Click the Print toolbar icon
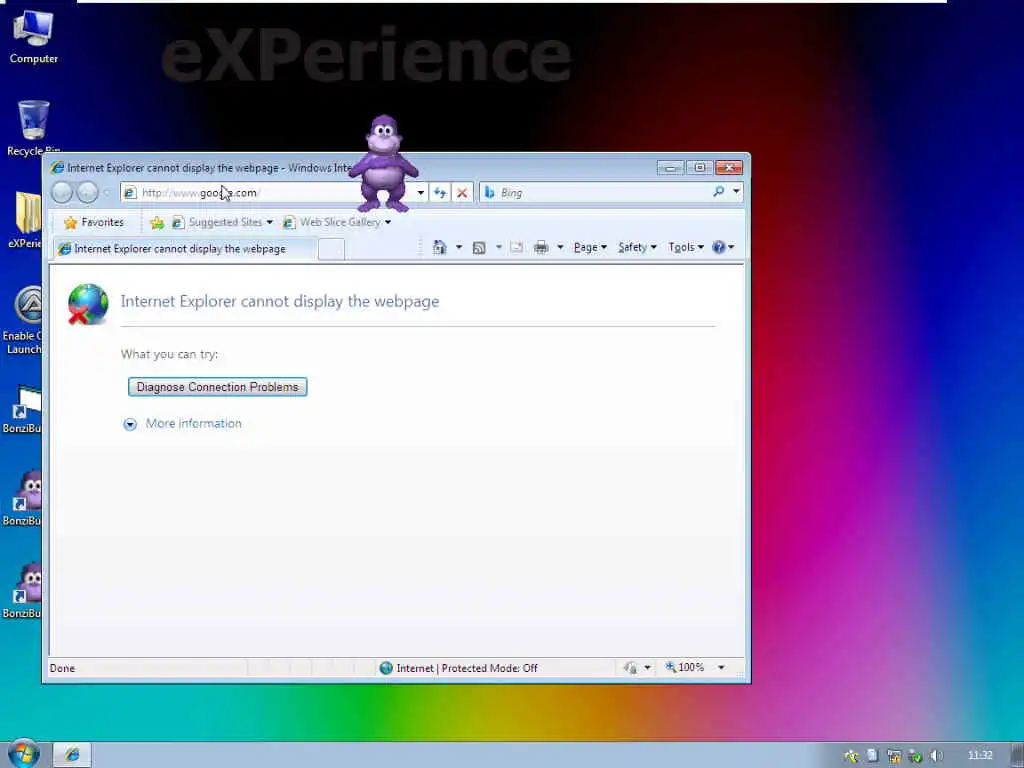The width and height of the screenshot is (1024, 768). (541, 248)
